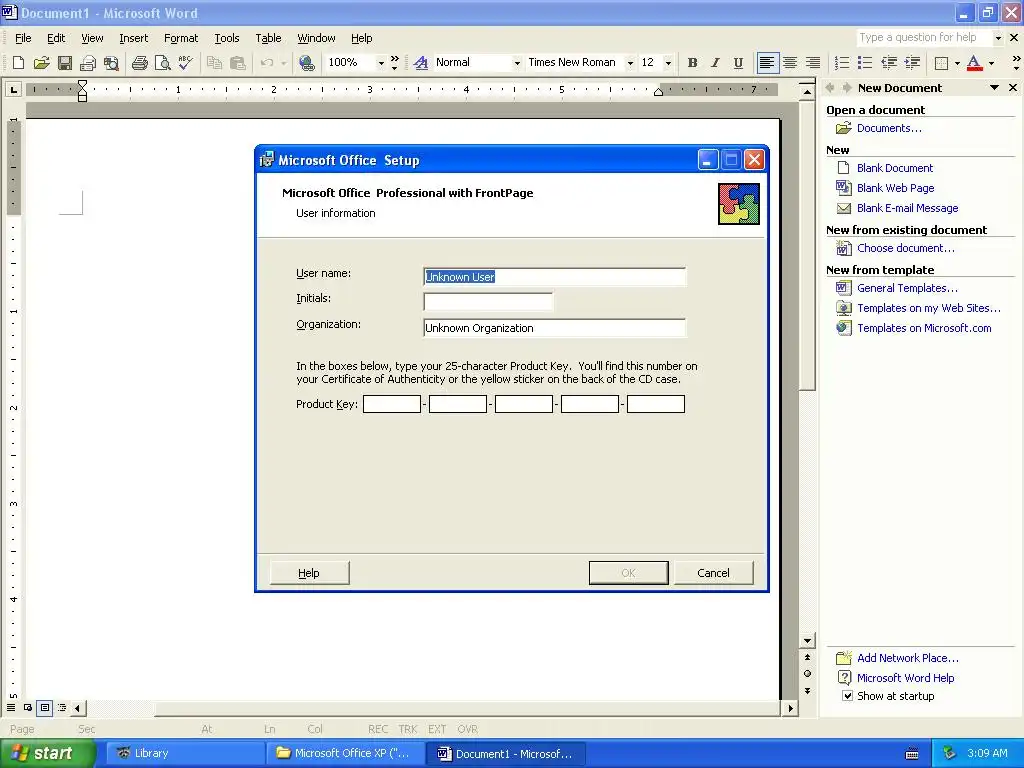Image resolution: width=1024 pixels, height=768 pixels.
Task: Open the Zoom 100% dropdown
Action: [x=381, y=63]
